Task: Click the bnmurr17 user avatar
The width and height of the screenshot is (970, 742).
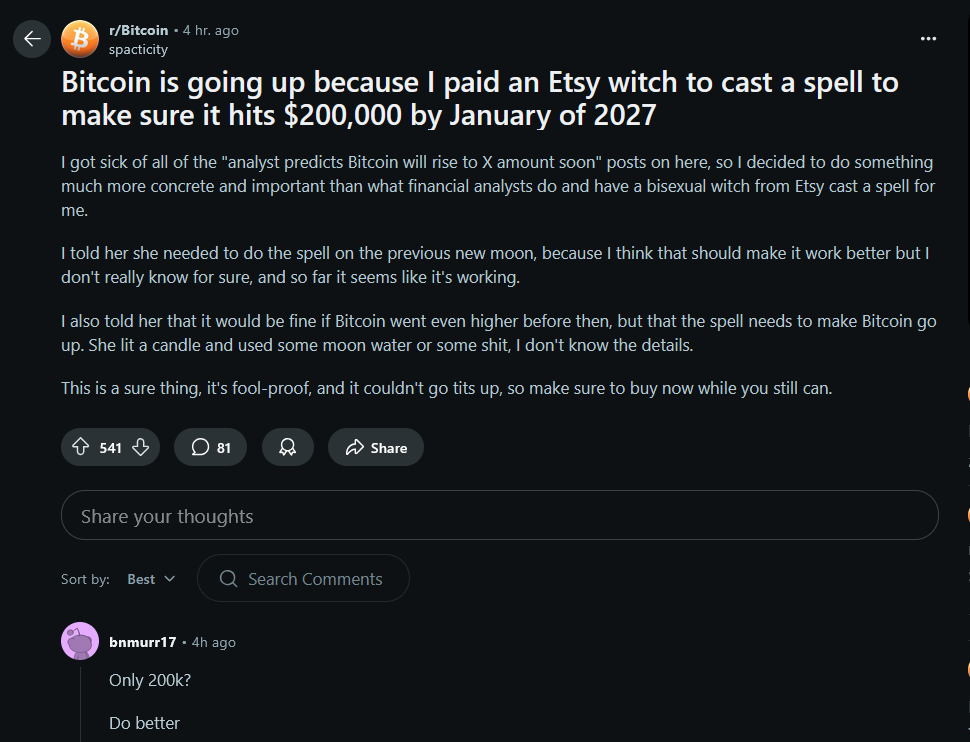Action: [80, 641]
